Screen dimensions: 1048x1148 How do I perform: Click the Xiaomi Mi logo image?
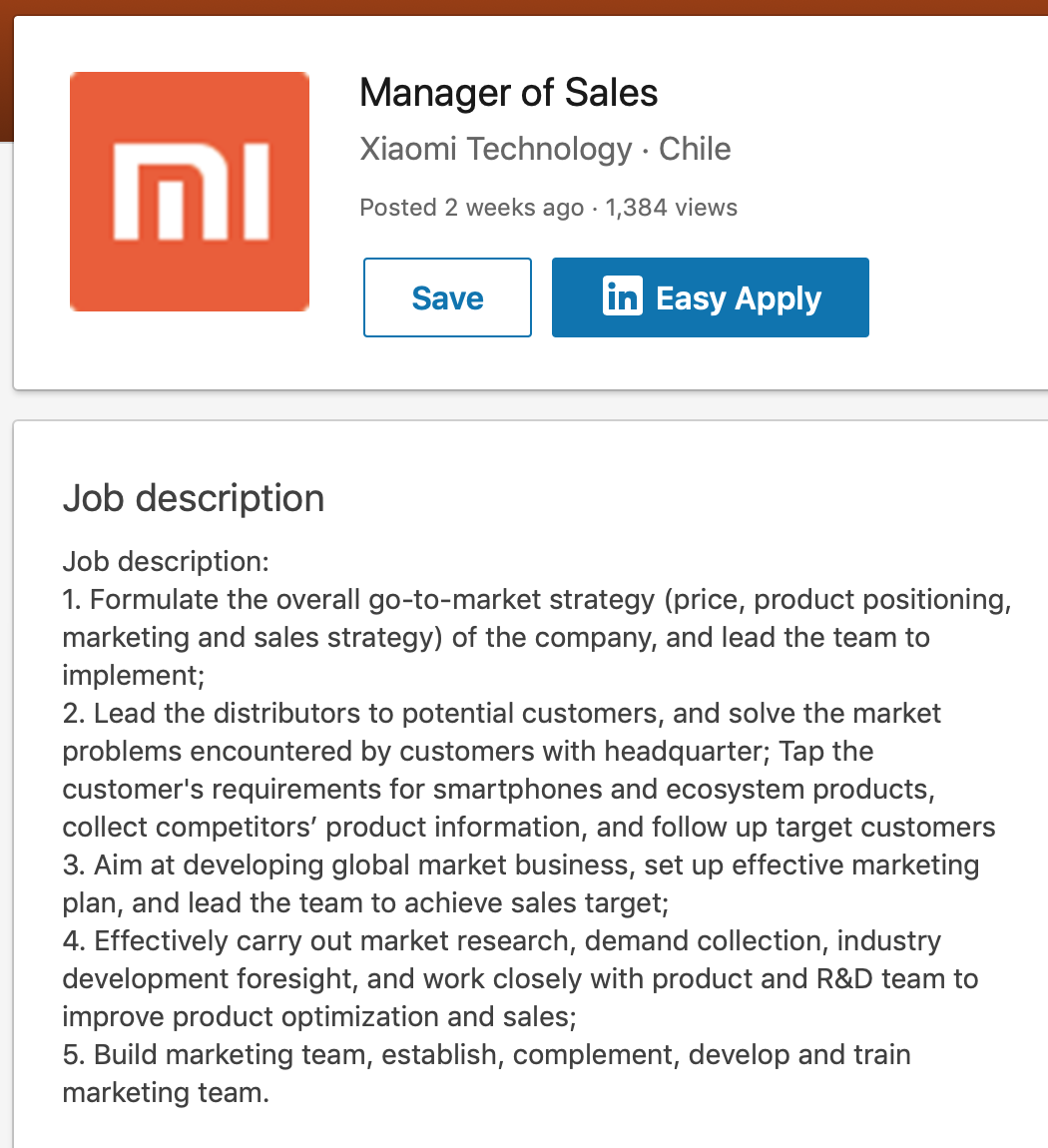[190, 192]
